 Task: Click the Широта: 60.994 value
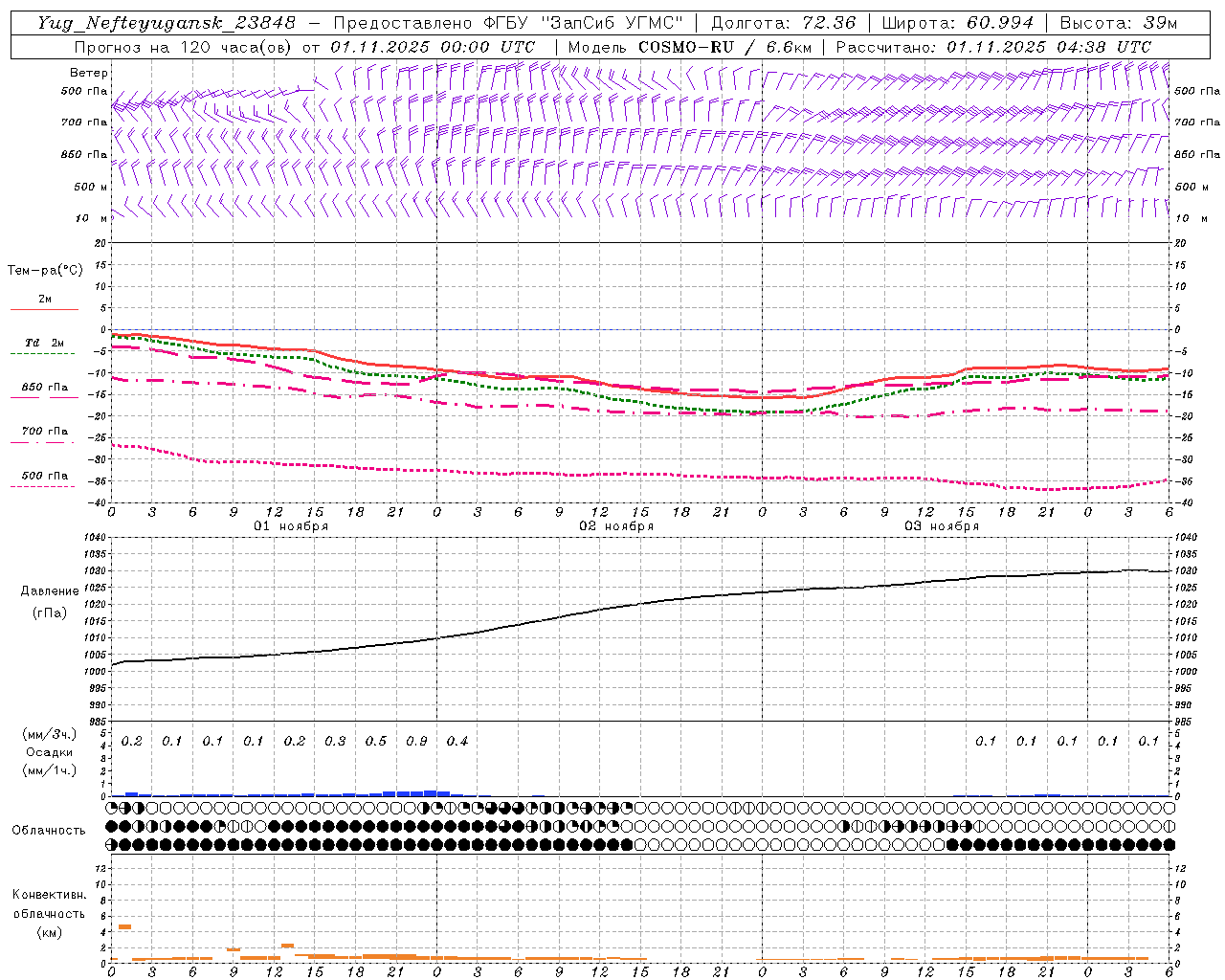pos(957,23)
